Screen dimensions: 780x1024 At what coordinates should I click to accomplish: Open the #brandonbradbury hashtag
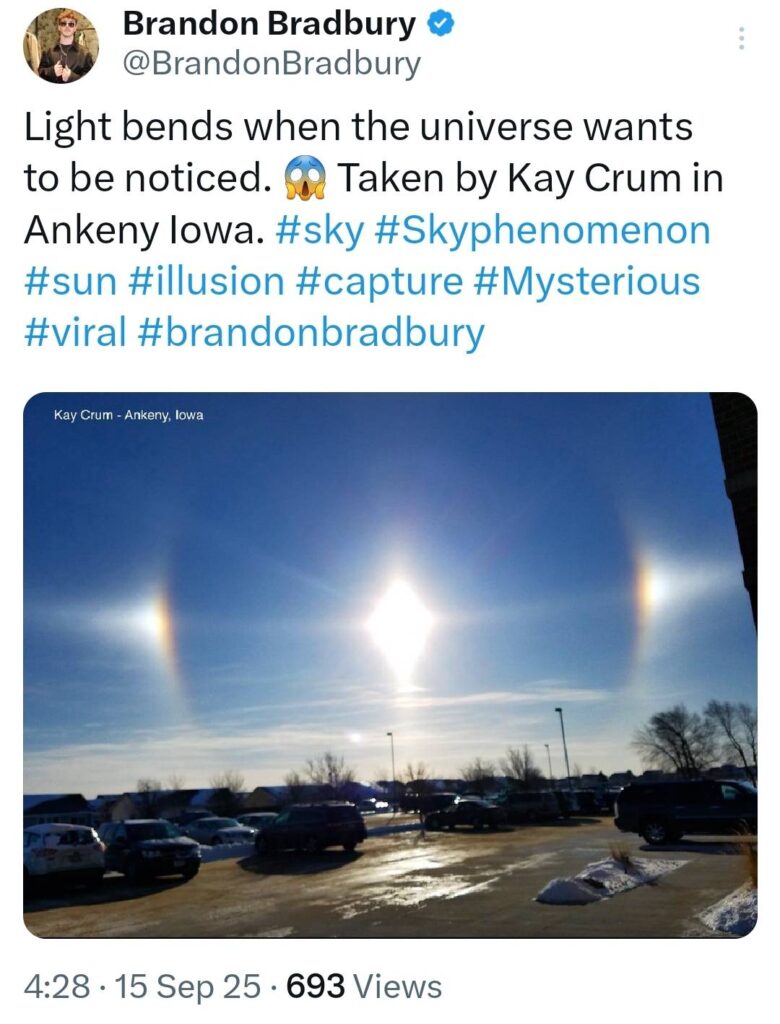click(x=312, y=332)
